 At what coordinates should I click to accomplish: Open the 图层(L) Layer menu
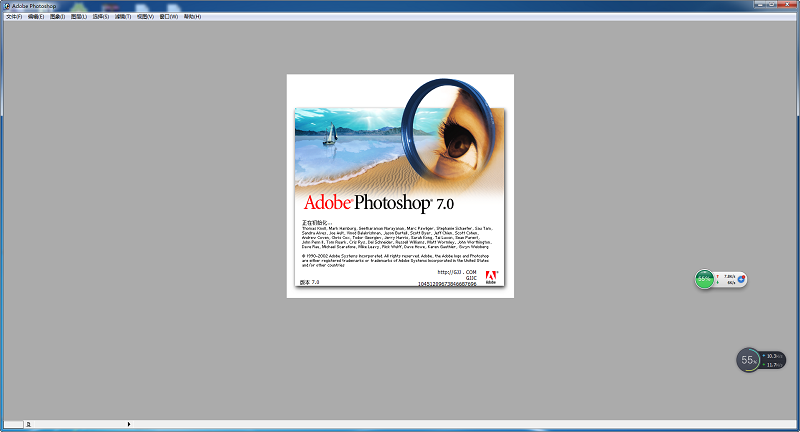[79, 17]
